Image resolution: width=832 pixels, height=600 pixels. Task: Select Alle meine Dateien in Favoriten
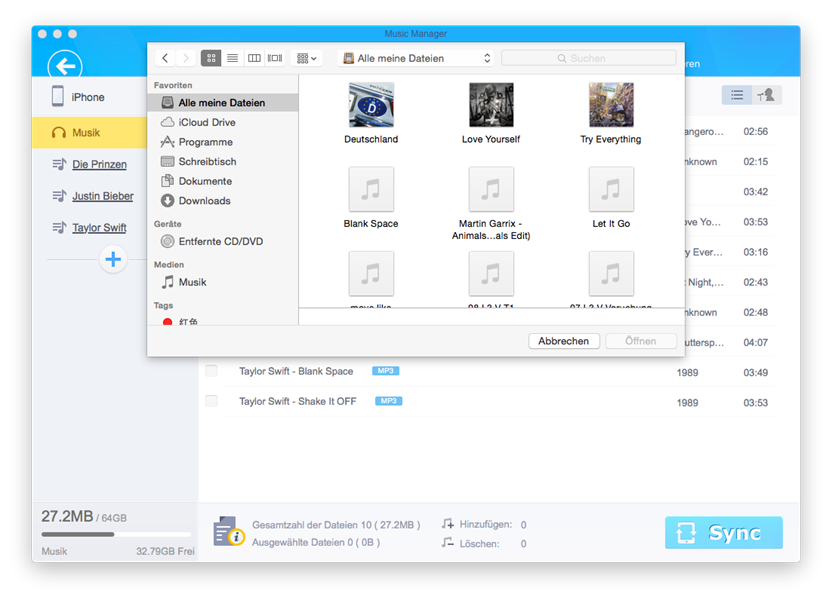[223, 102]
